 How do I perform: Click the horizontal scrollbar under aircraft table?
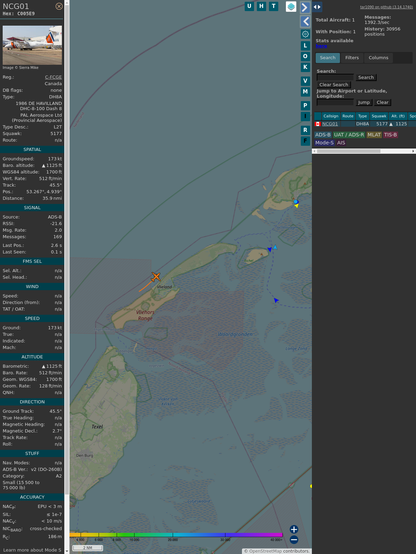pyautogui.click(x=364, y=151)
